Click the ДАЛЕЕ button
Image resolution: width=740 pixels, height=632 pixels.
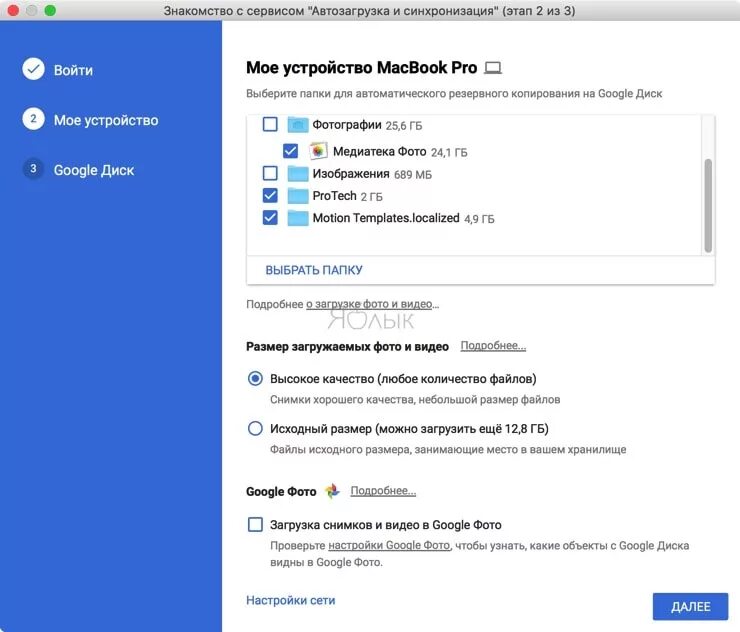(x=690, y=607)
